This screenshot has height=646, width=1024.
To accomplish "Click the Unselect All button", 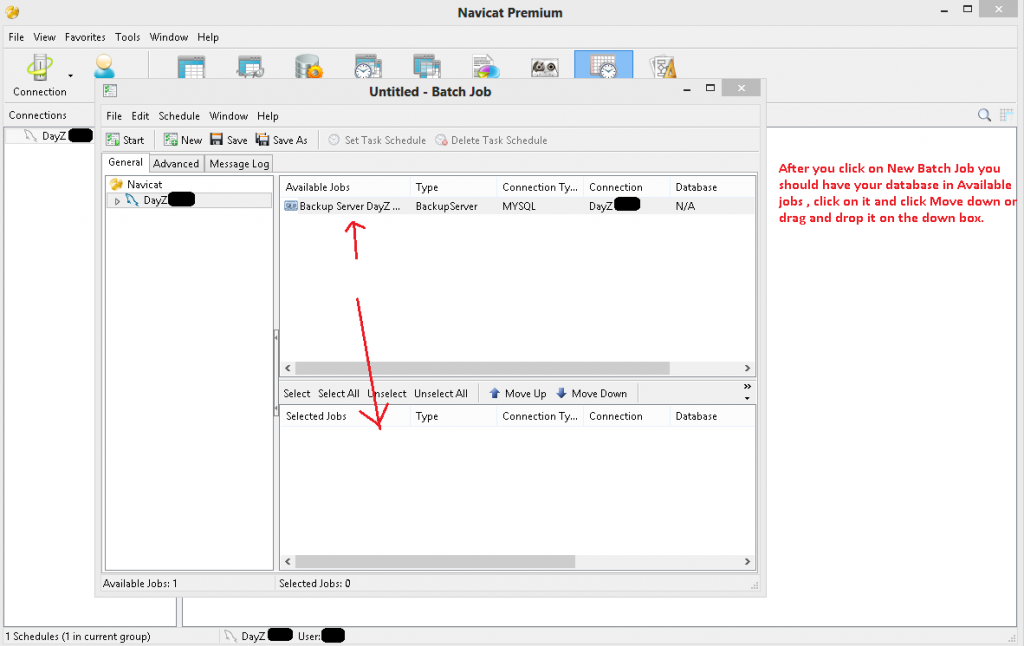I will pos(440,394).
